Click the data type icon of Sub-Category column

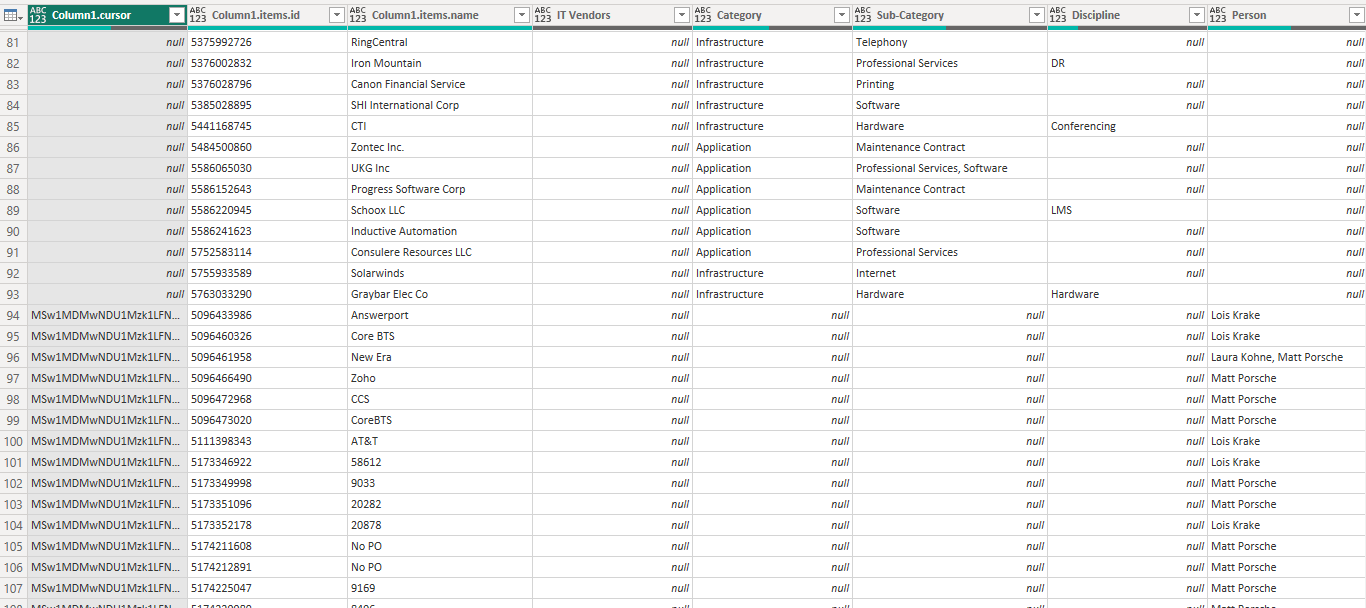863,15
